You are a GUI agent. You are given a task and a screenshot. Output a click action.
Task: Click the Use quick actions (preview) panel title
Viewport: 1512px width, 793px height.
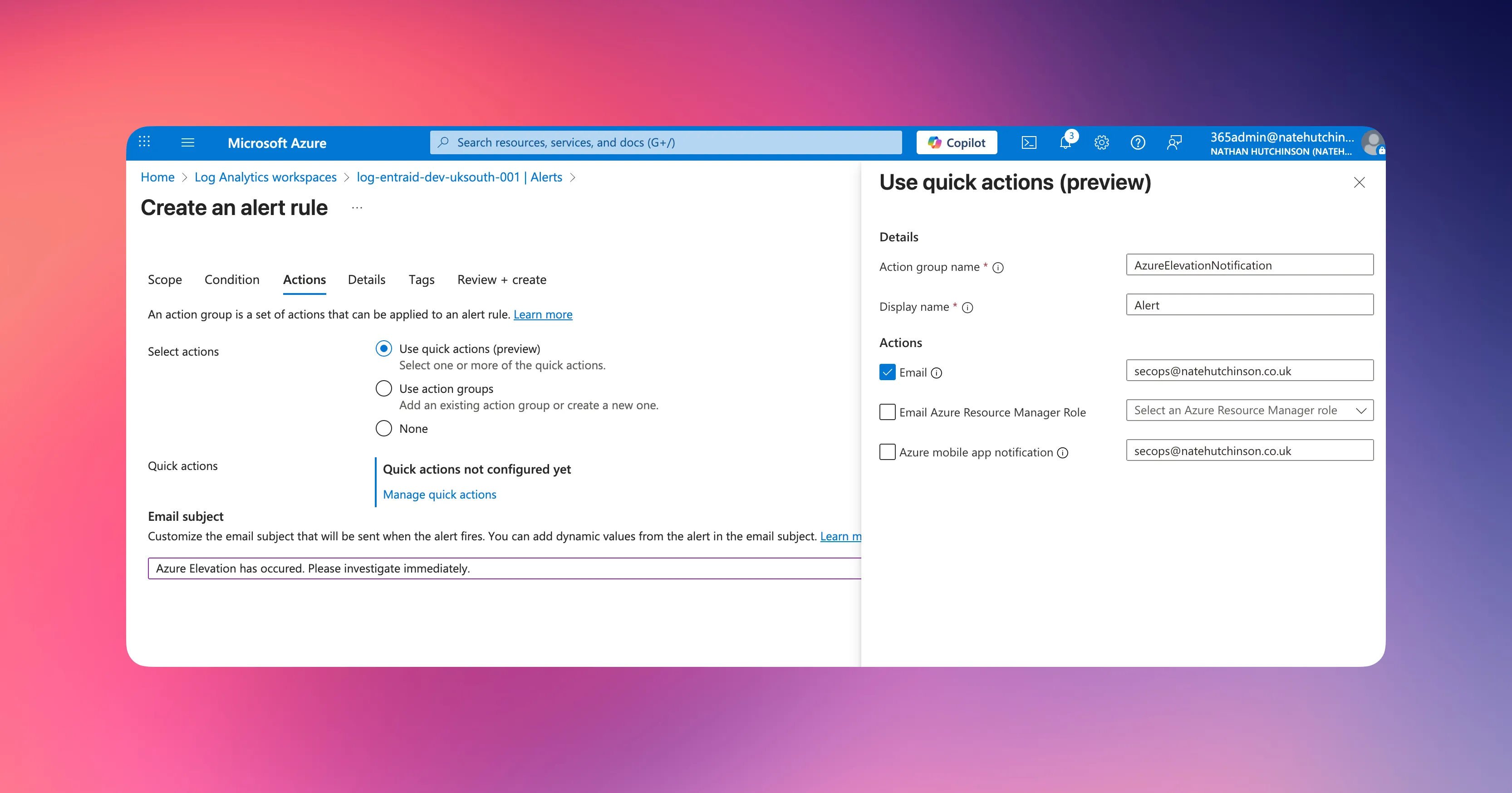[1016, 182]
